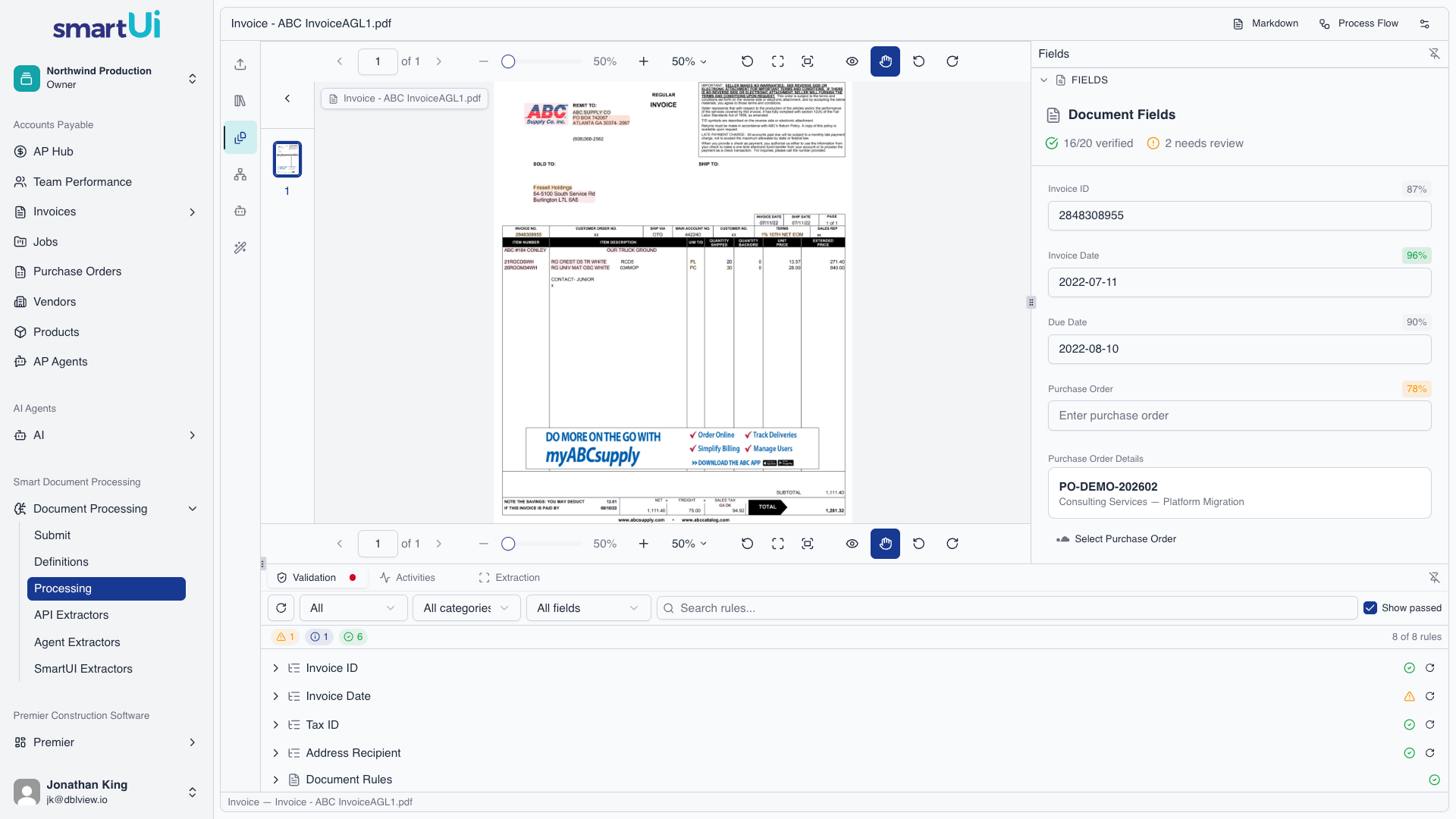Switch to the Activities tab
Screen dimensions: 1456x819
pos(407,578)
